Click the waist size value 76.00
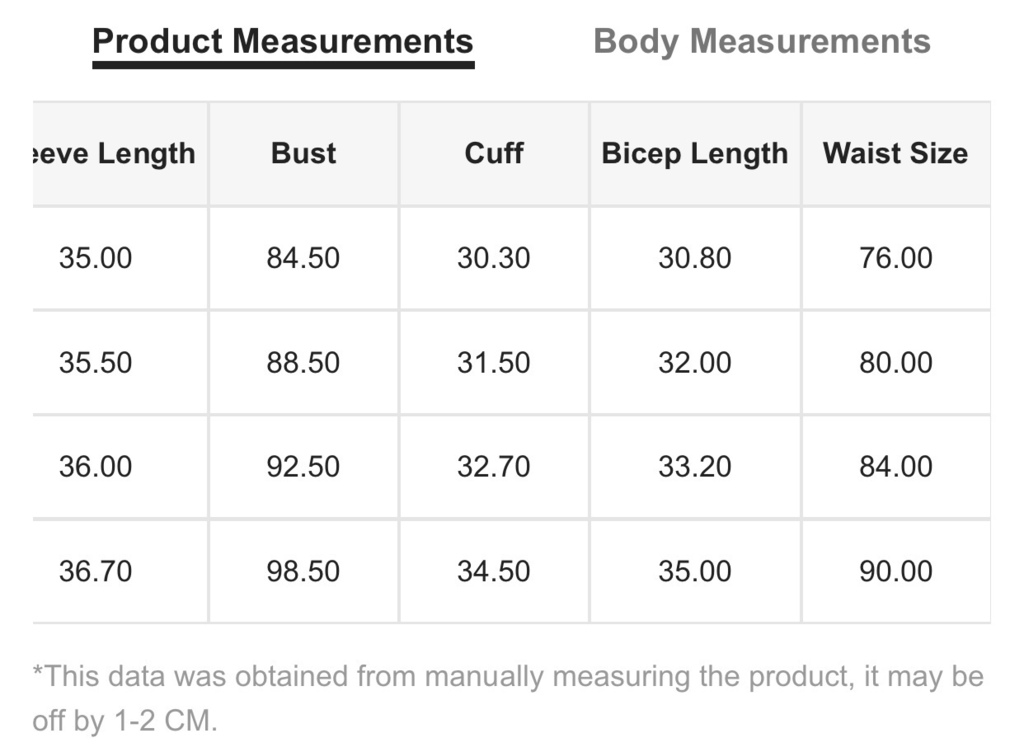The width and height of the screenshot is (1024, 752). [x=896, y=258]
